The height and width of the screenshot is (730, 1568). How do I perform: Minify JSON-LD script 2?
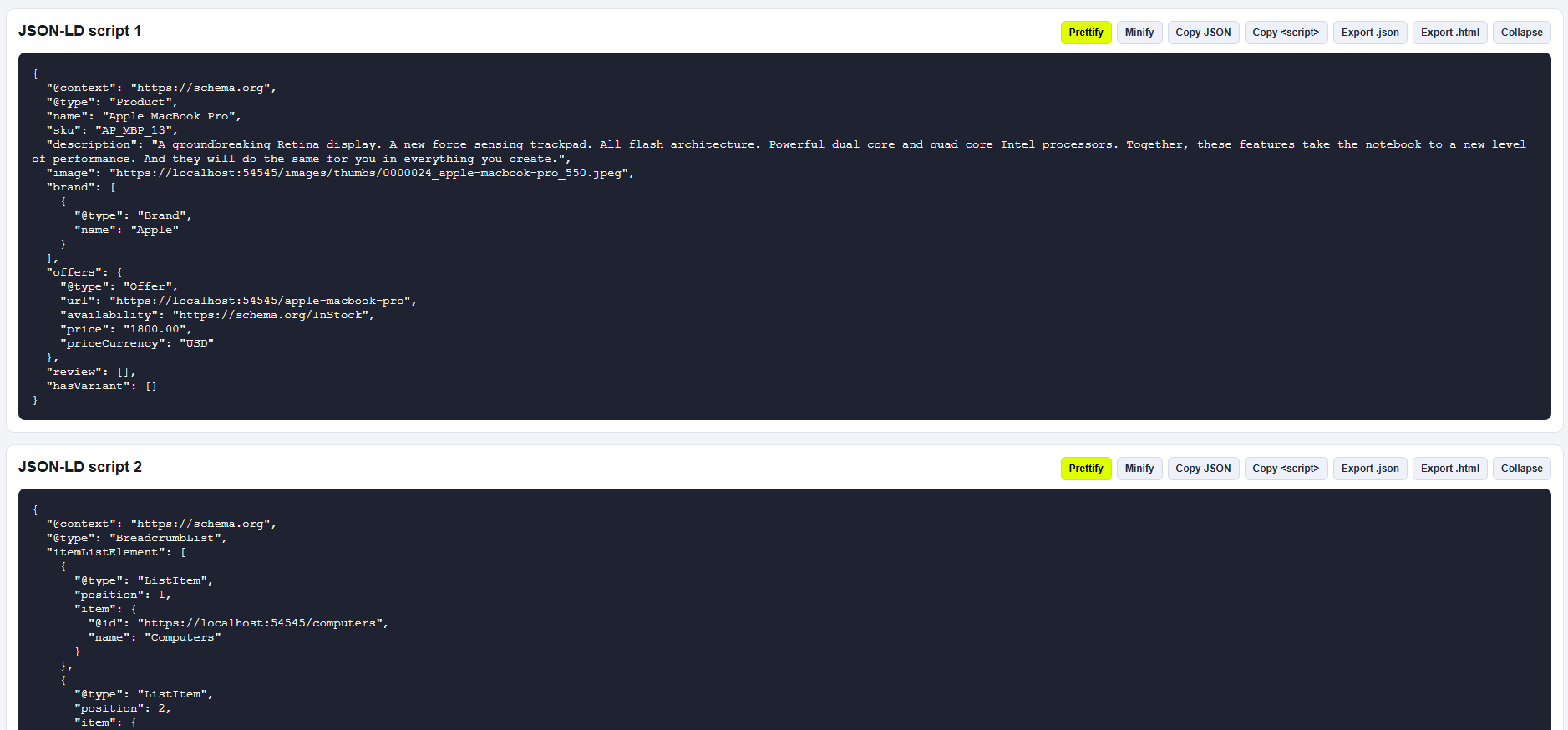(1139, 469)
